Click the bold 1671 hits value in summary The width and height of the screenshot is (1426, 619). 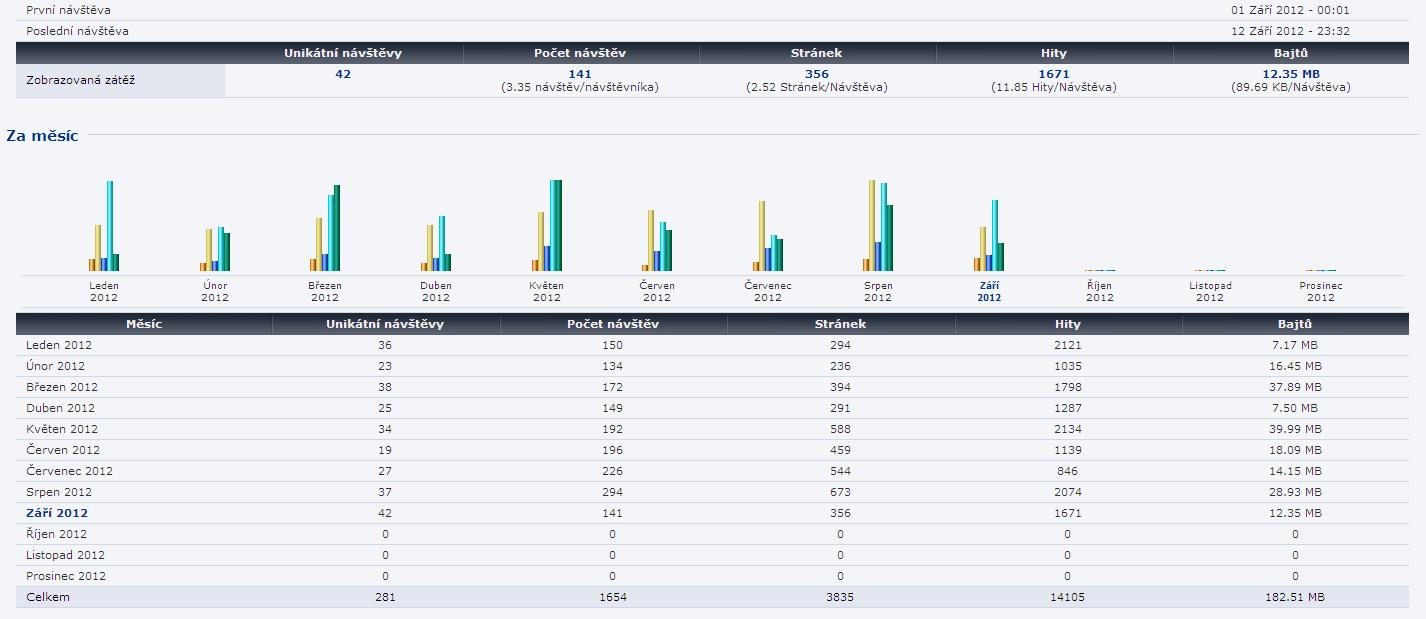click(x=1054, y=74)
